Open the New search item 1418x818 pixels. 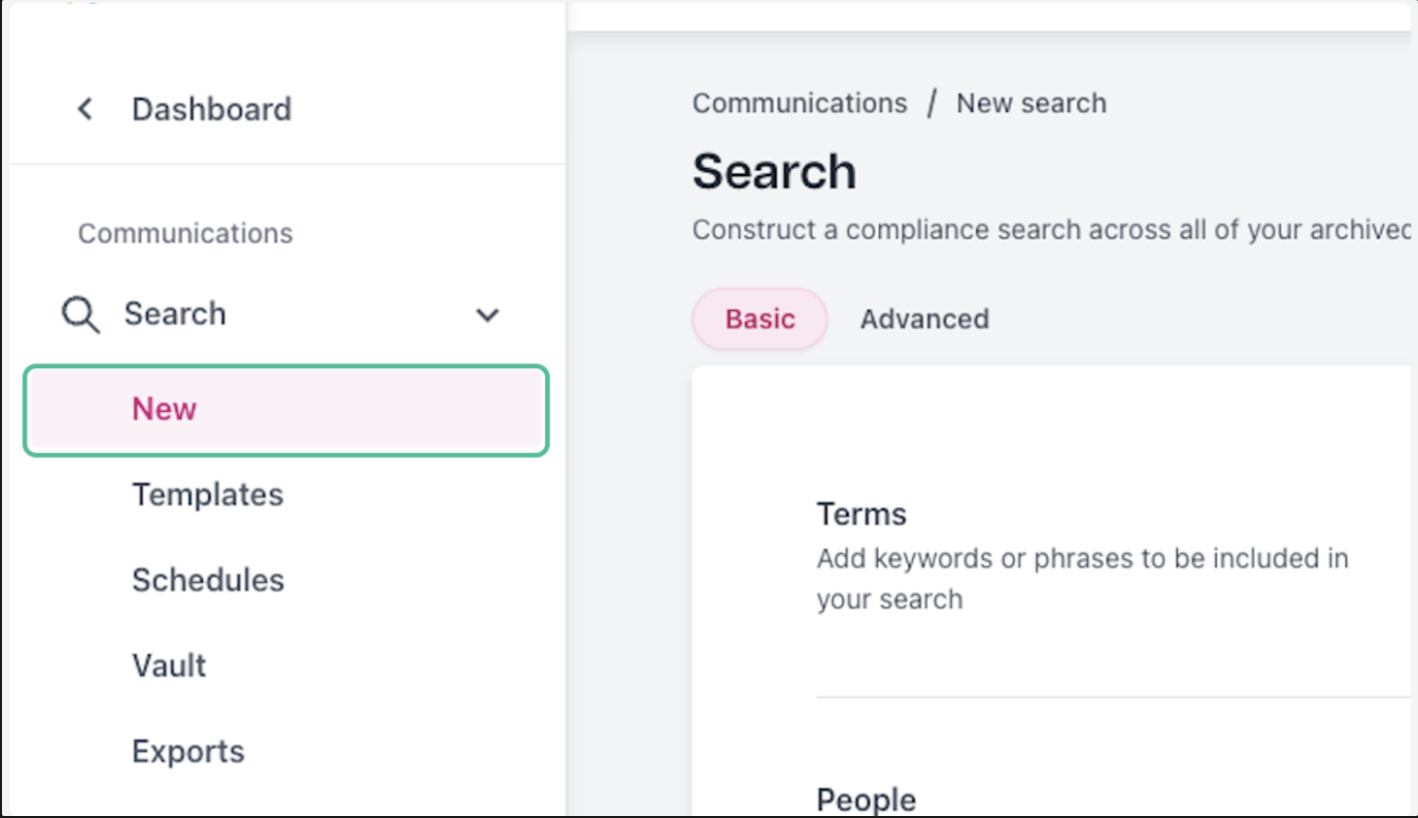286,410
